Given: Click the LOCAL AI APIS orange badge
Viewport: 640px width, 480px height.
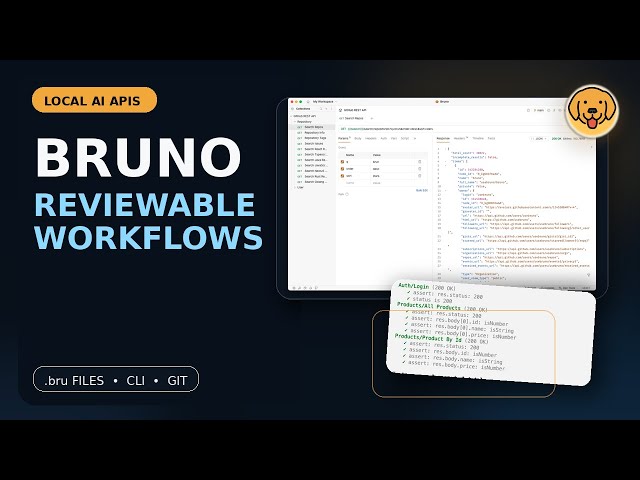Looking at the screenshot, I should [x=94, y=100].
